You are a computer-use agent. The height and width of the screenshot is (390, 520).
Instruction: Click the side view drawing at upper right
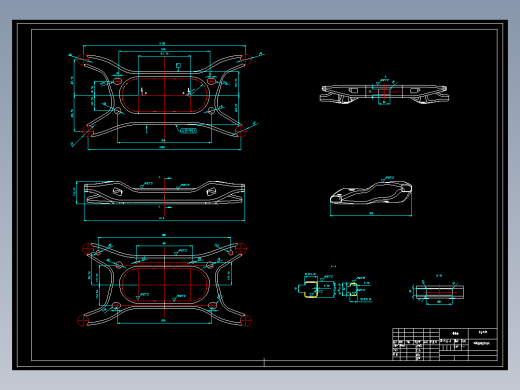[x=384, y=94]
